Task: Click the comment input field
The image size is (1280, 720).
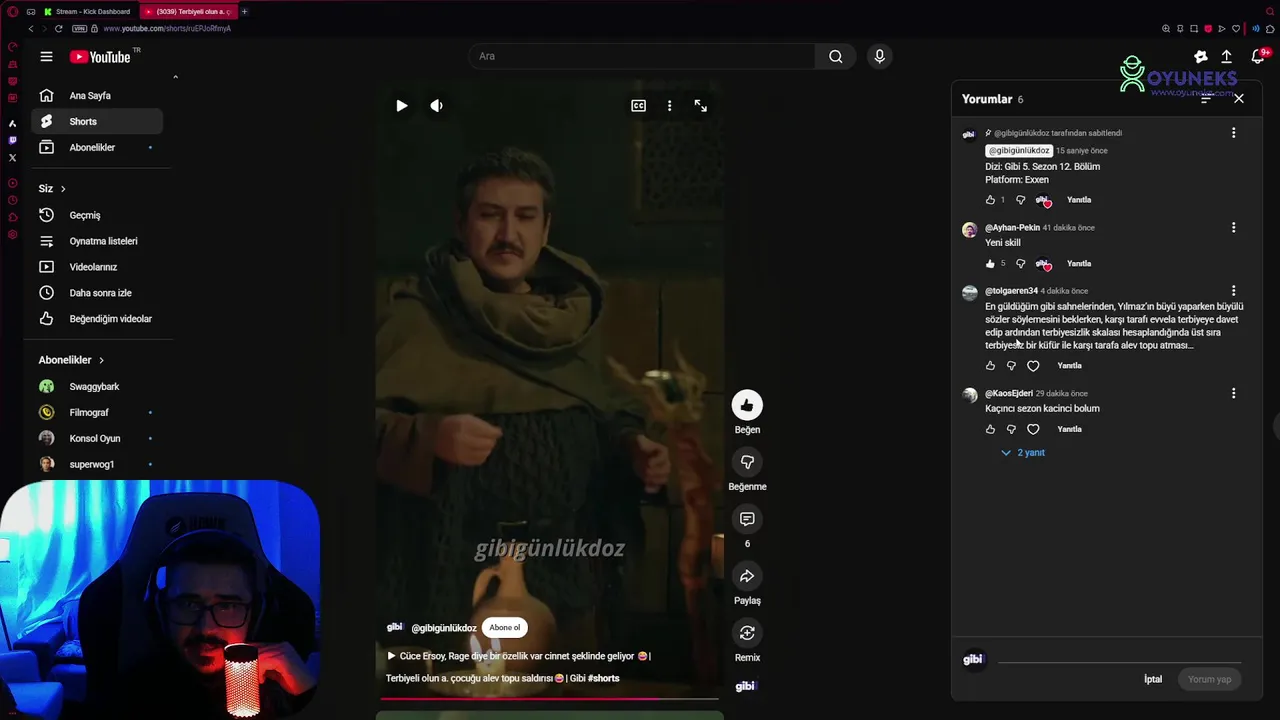Action: click(x=1119, y=658)
